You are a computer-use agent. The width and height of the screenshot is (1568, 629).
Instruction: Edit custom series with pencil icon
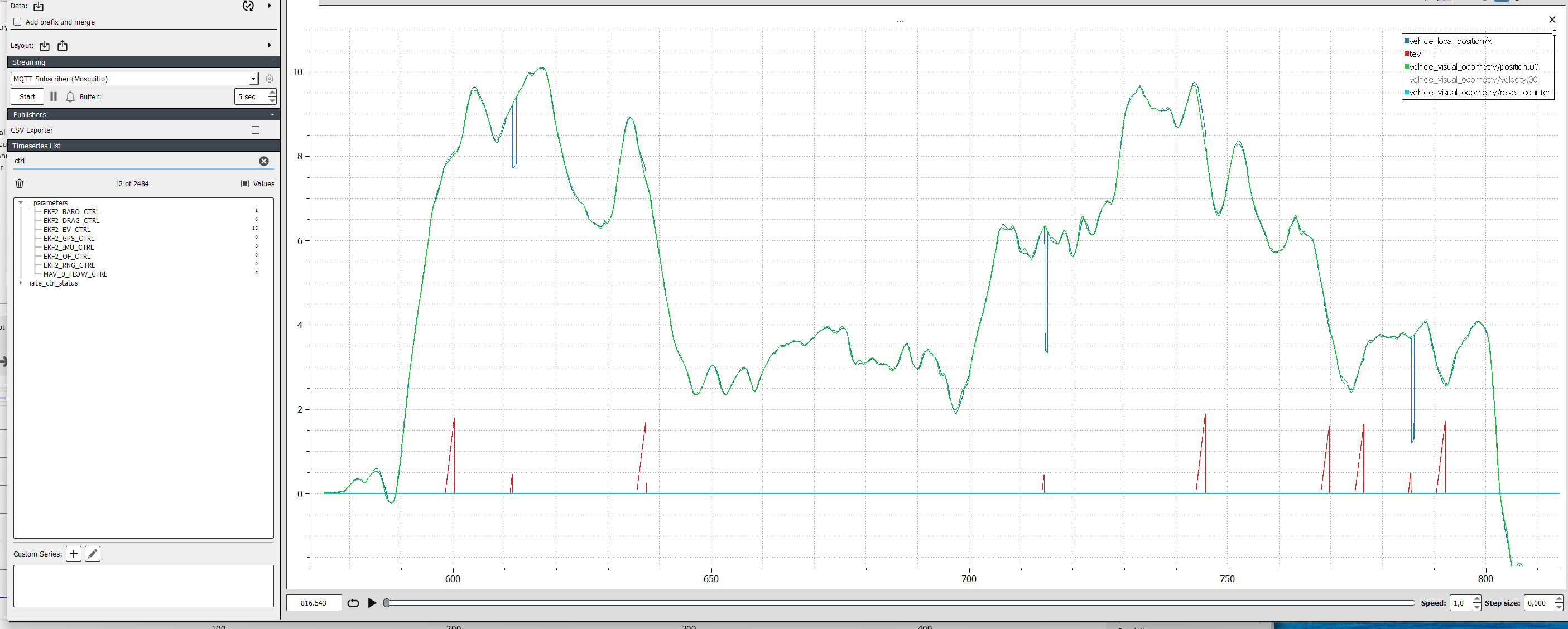[93, 554]
